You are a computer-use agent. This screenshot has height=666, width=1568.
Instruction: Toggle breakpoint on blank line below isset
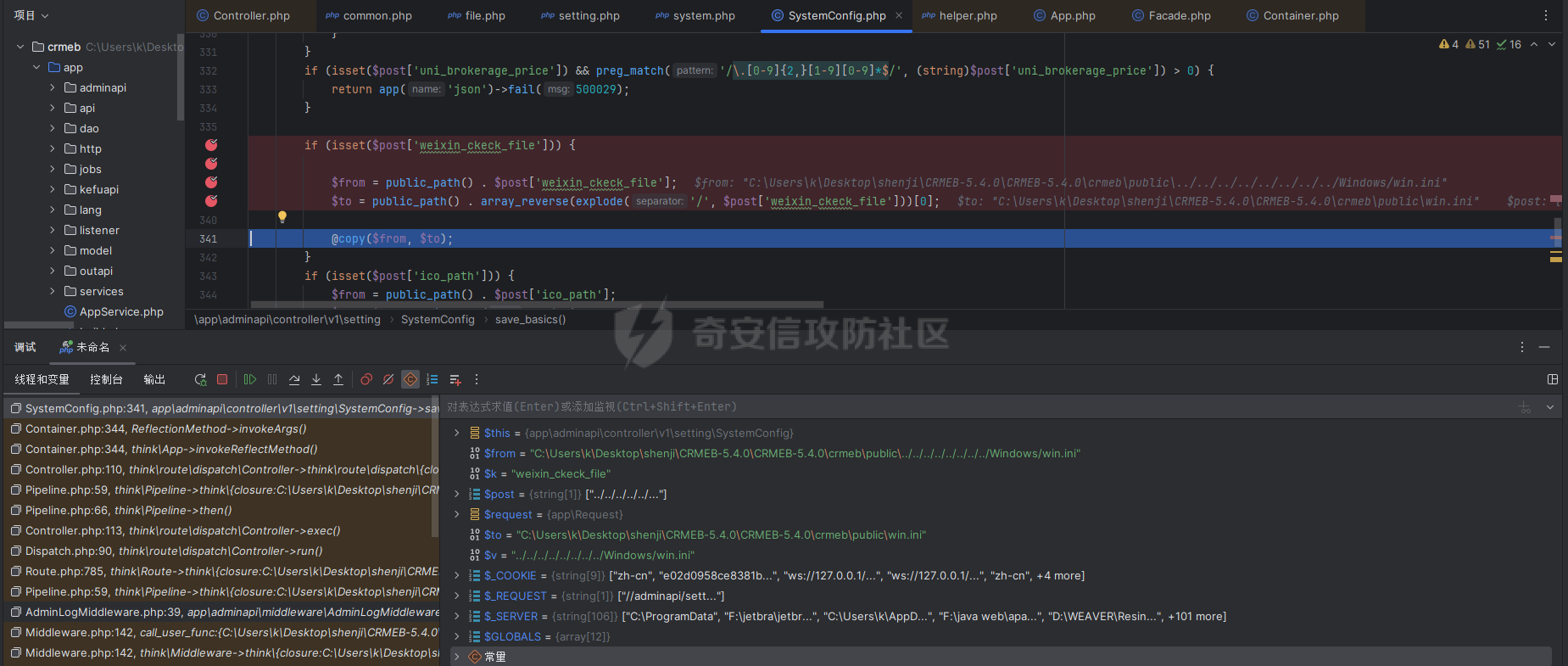click(211, 164)
